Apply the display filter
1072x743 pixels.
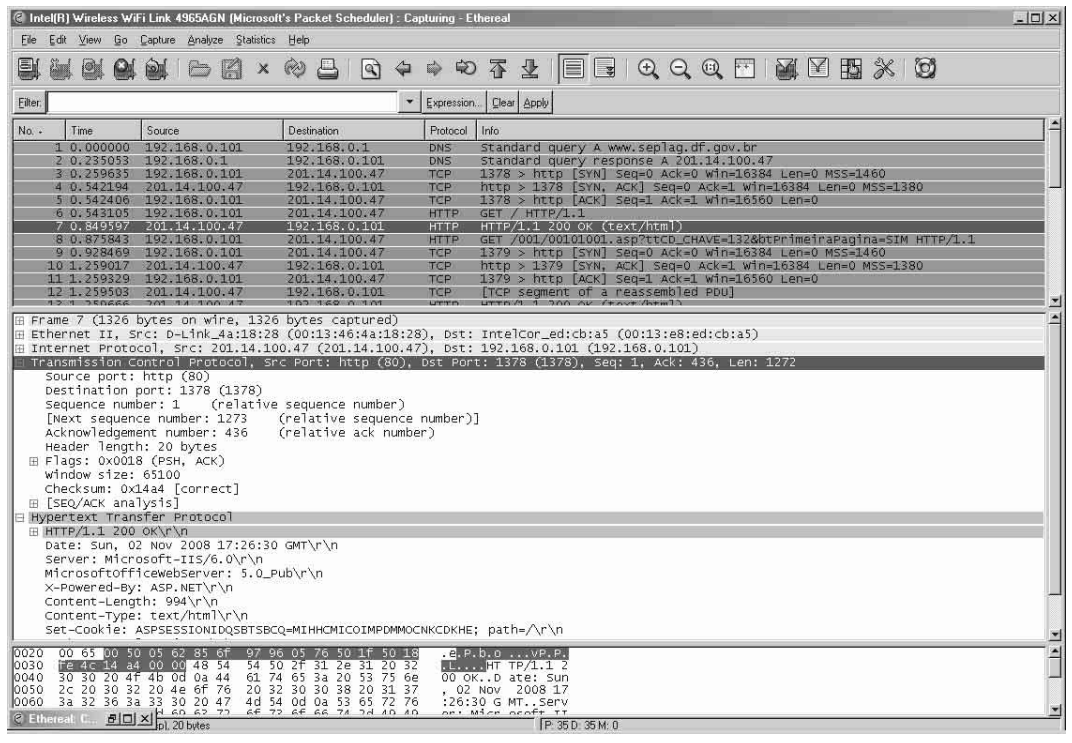pos(536,103)
